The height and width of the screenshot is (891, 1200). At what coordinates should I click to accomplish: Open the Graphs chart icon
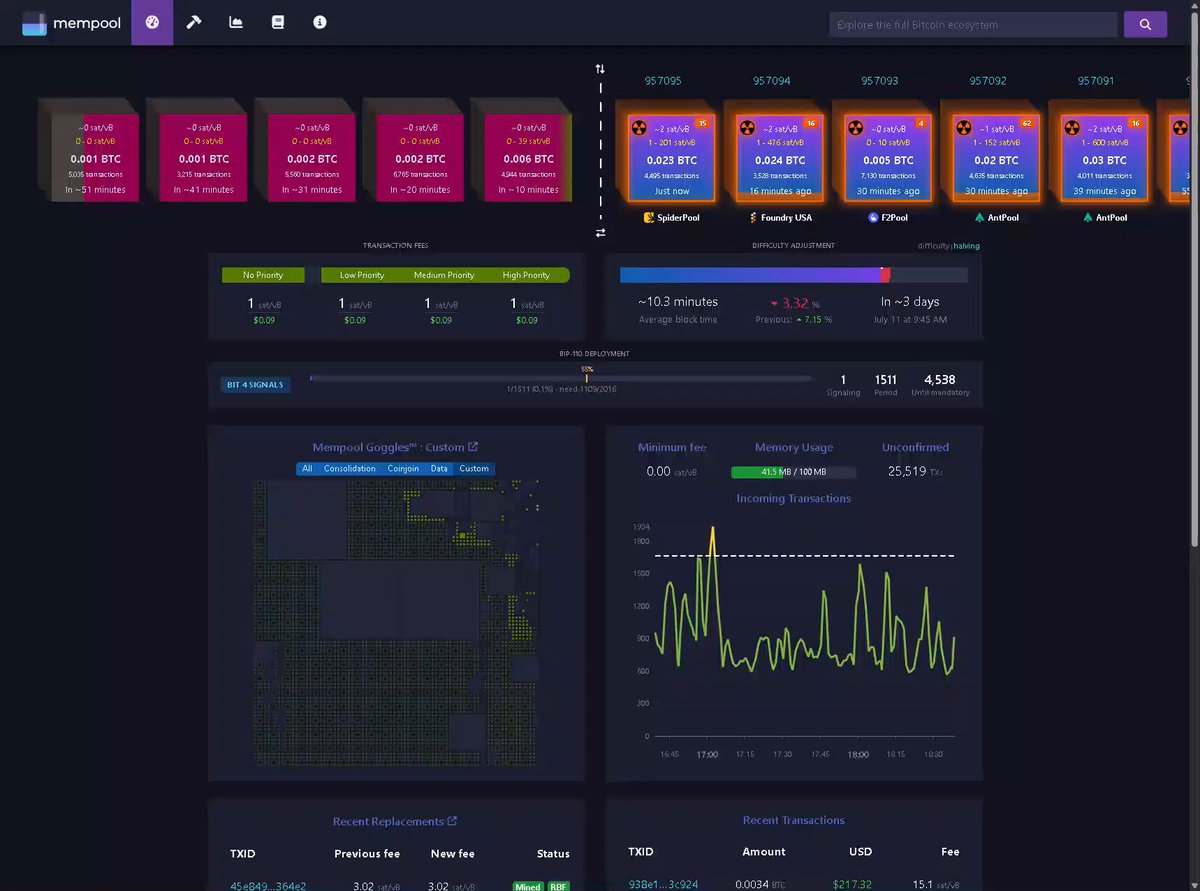236,22
